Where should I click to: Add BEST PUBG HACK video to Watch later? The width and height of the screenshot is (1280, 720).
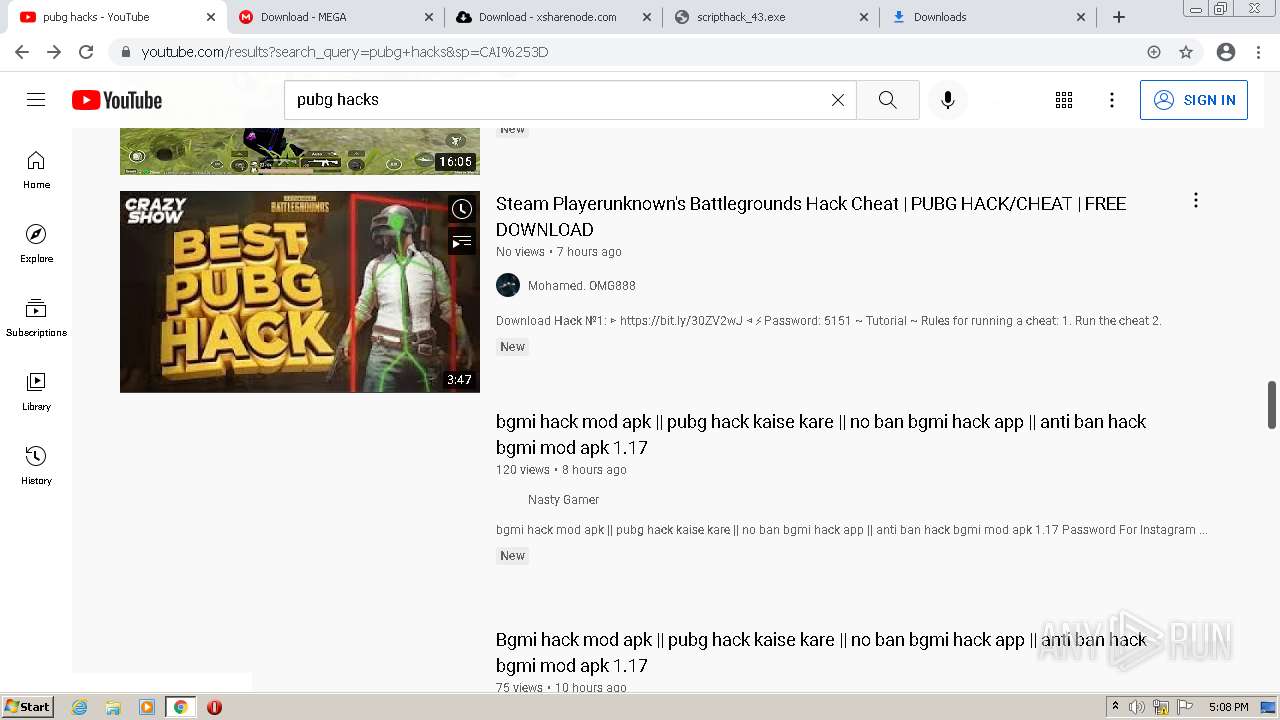(x=461, y=209)
